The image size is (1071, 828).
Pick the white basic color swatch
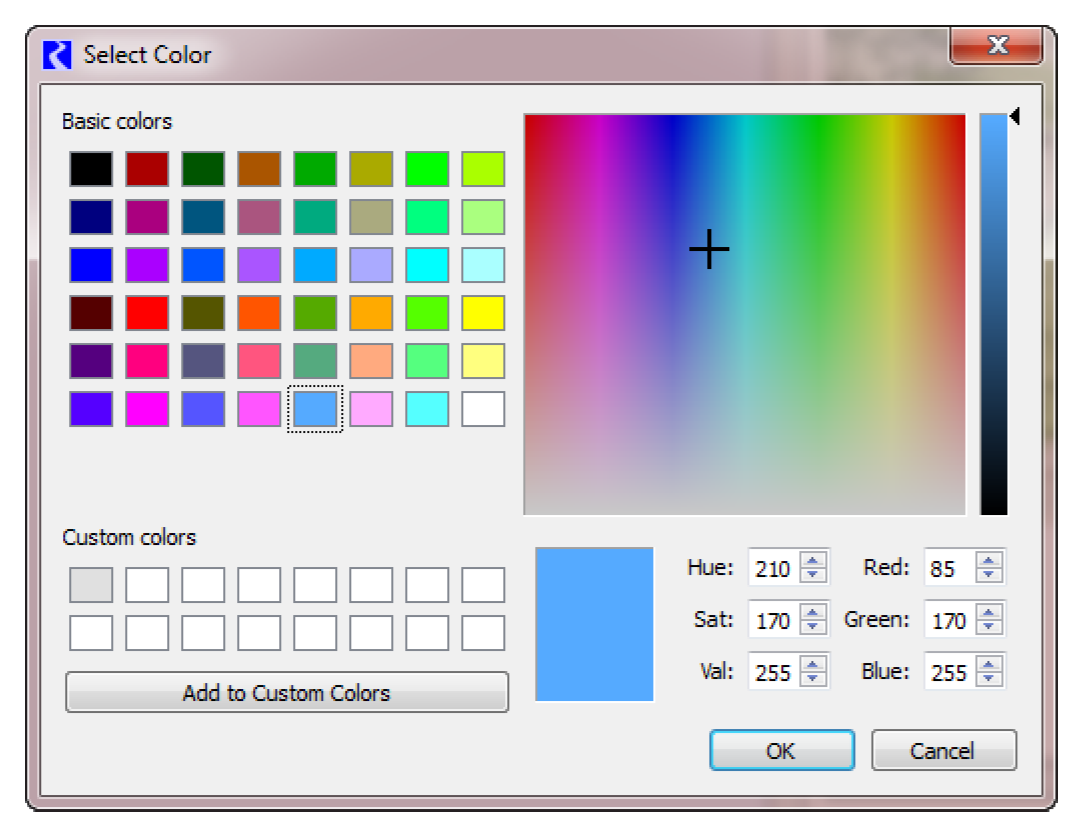tap(483, 409)
